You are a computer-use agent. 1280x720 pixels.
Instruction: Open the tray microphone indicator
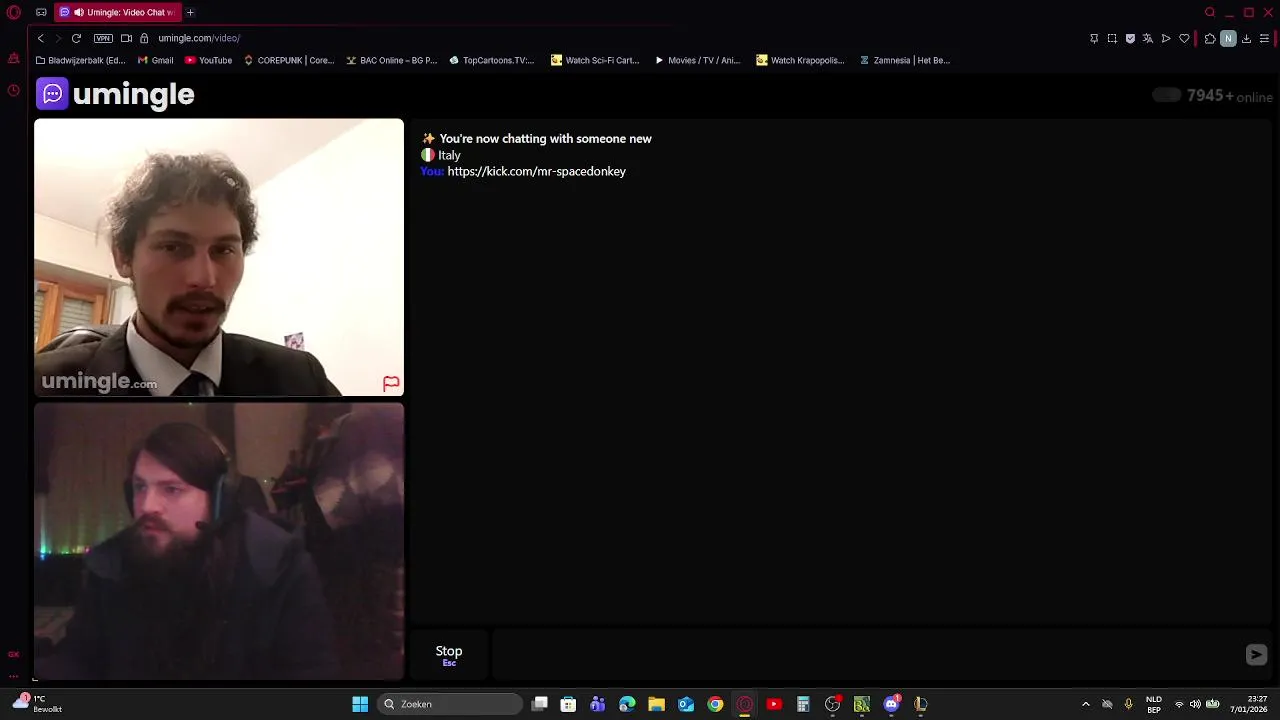pos(1129,704)
